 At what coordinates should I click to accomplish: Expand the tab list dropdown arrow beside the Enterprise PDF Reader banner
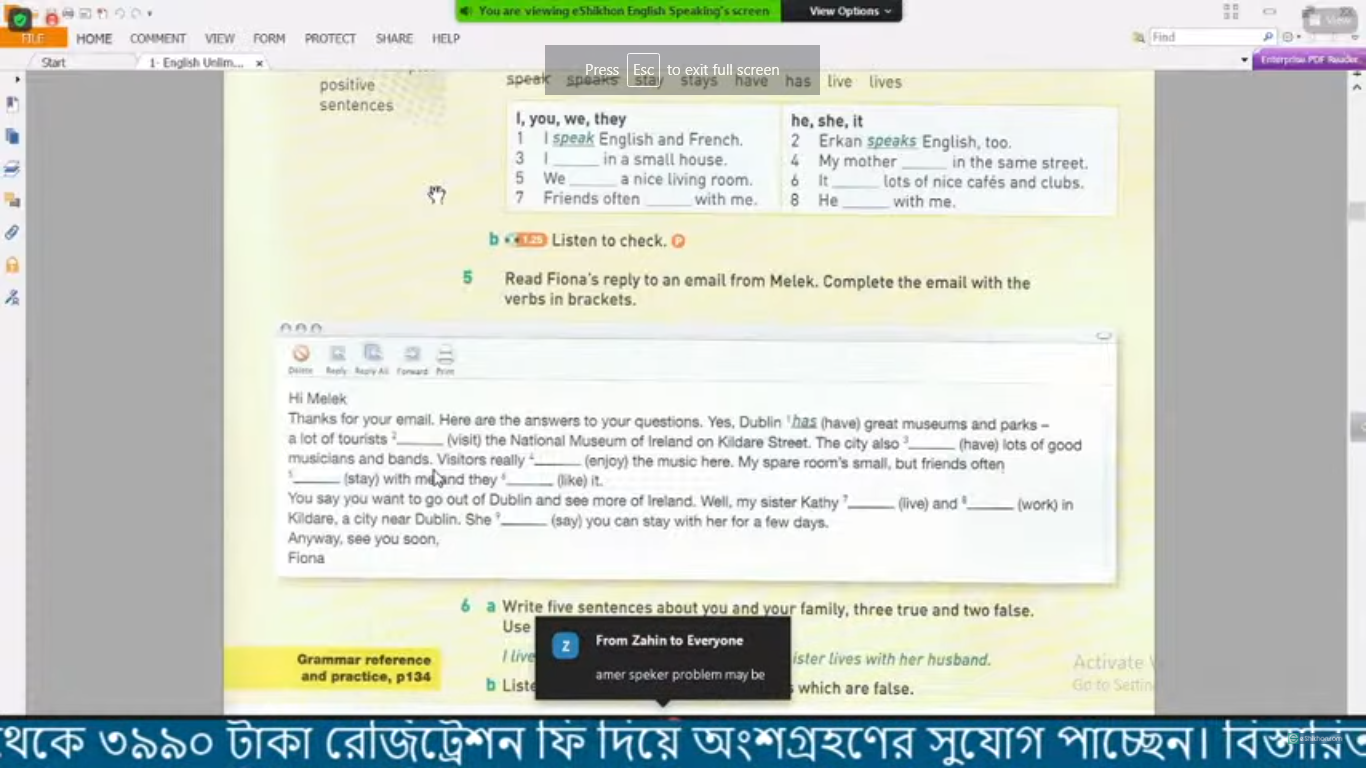coord(1244,60)
